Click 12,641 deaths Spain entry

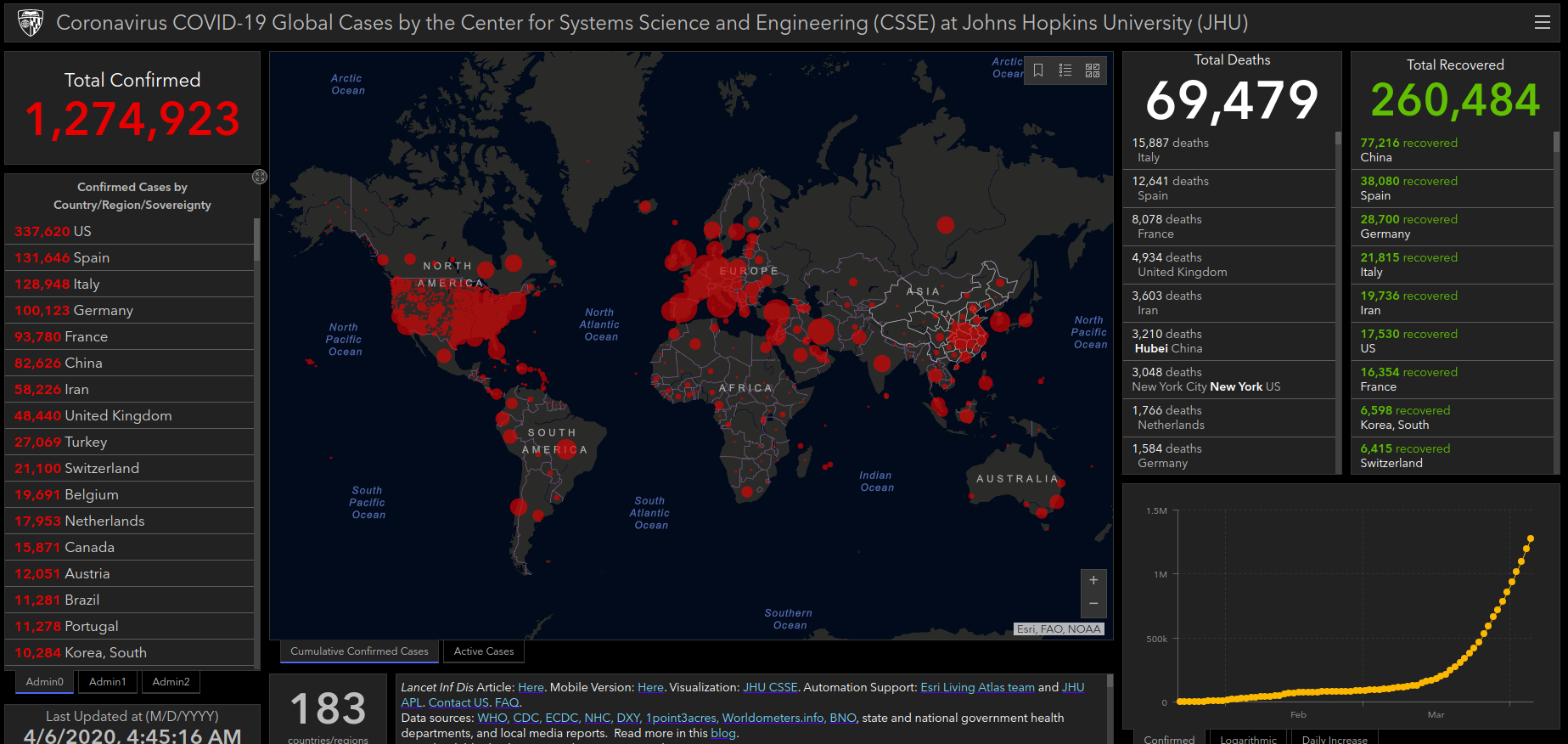(1228, 189)
